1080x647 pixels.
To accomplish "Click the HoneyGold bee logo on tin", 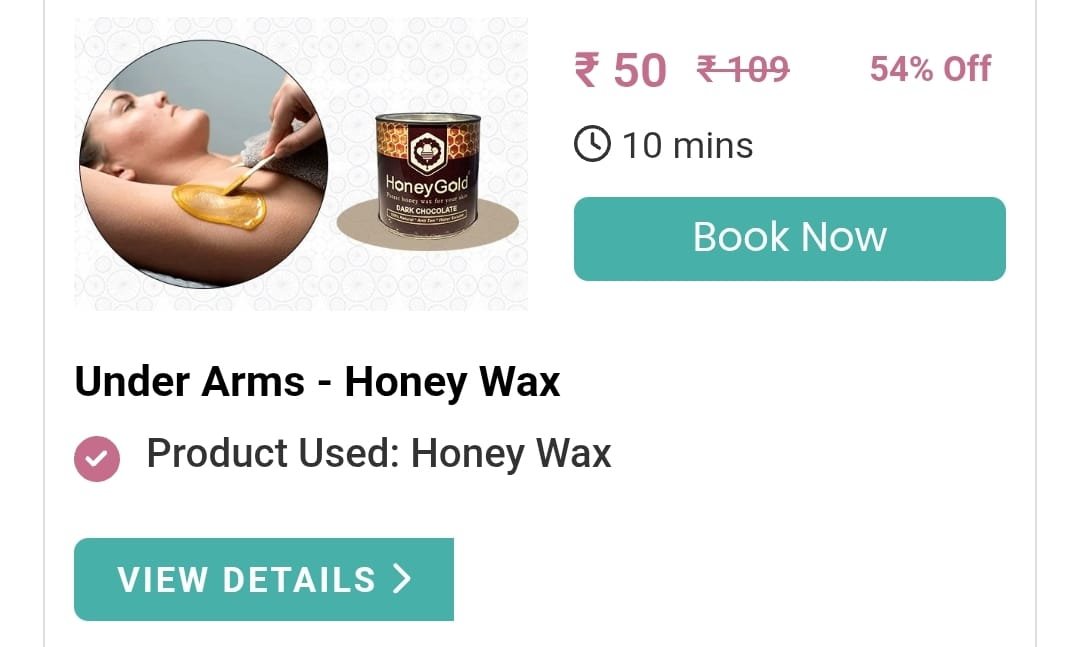I will pyautogui.click(x=427, y=151).
